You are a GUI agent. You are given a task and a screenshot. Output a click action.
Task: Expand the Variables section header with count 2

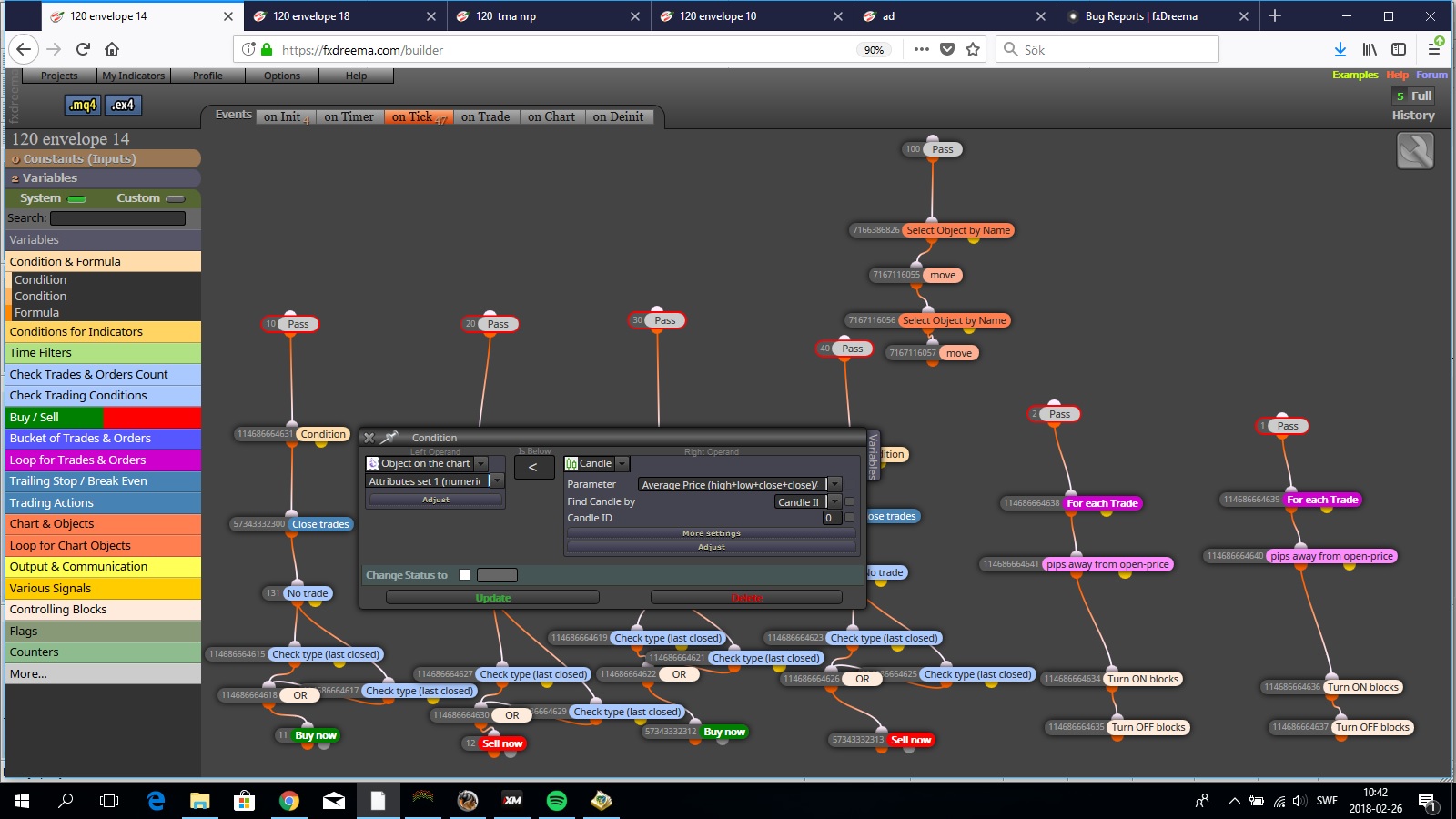pyautogui.click(x=103, y=178)
